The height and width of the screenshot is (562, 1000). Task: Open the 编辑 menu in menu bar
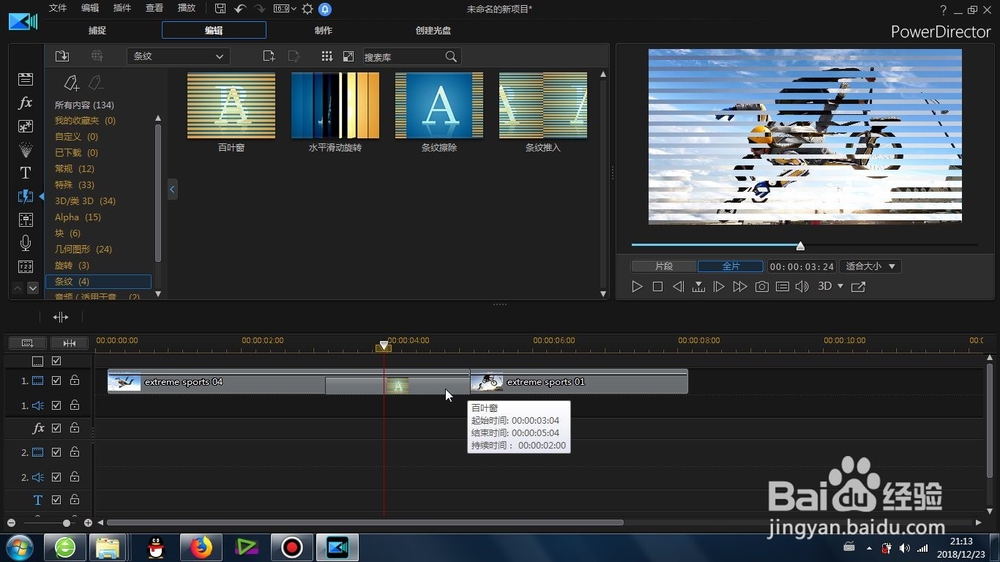[90, 8]
